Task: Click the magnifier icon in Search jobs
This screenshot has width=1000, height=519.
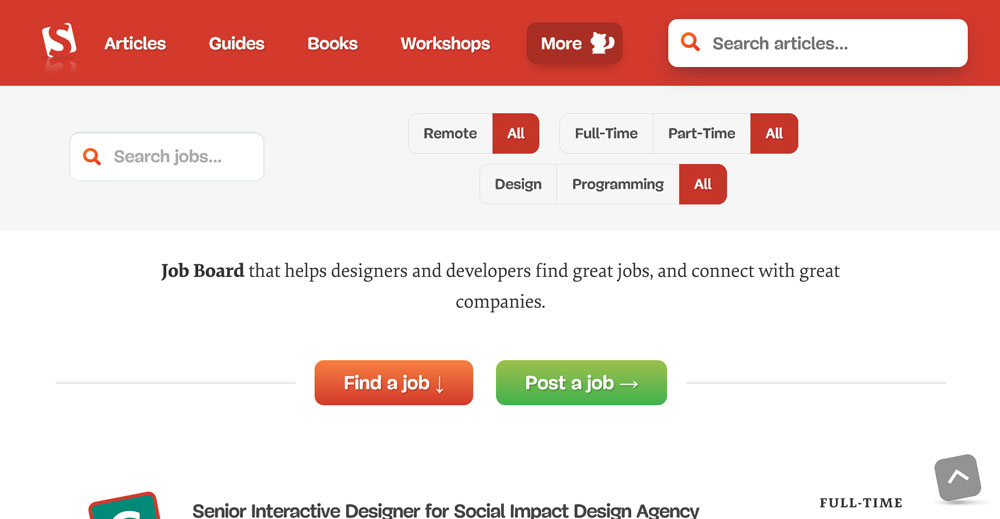Action: coord(92,156)
